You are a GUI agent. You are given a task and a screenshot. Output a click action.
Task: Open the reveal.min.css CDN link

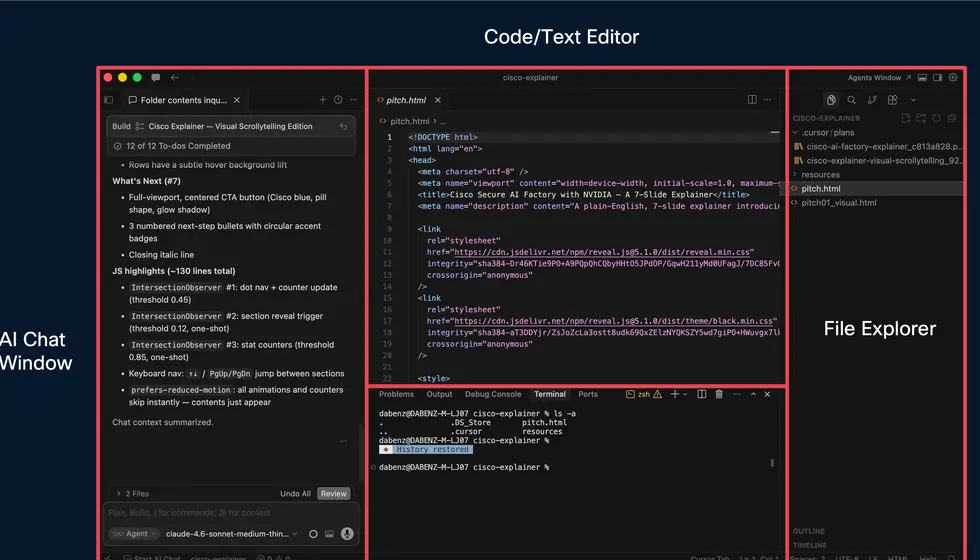(601, 252)
